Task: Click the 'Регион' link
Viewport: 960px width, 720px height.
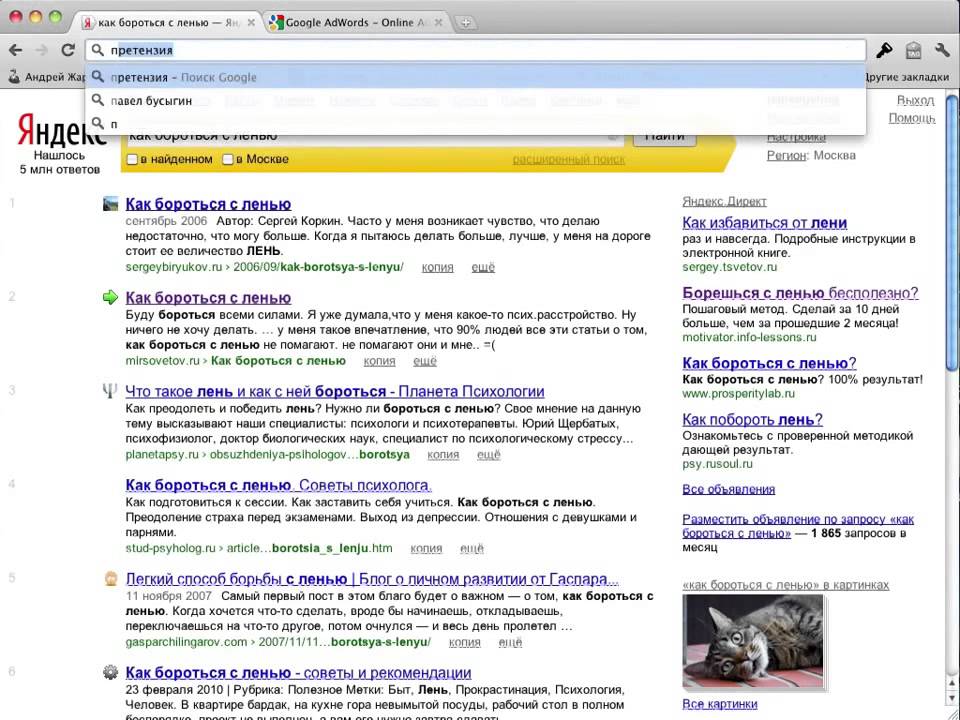Action: tap(786, 156)
